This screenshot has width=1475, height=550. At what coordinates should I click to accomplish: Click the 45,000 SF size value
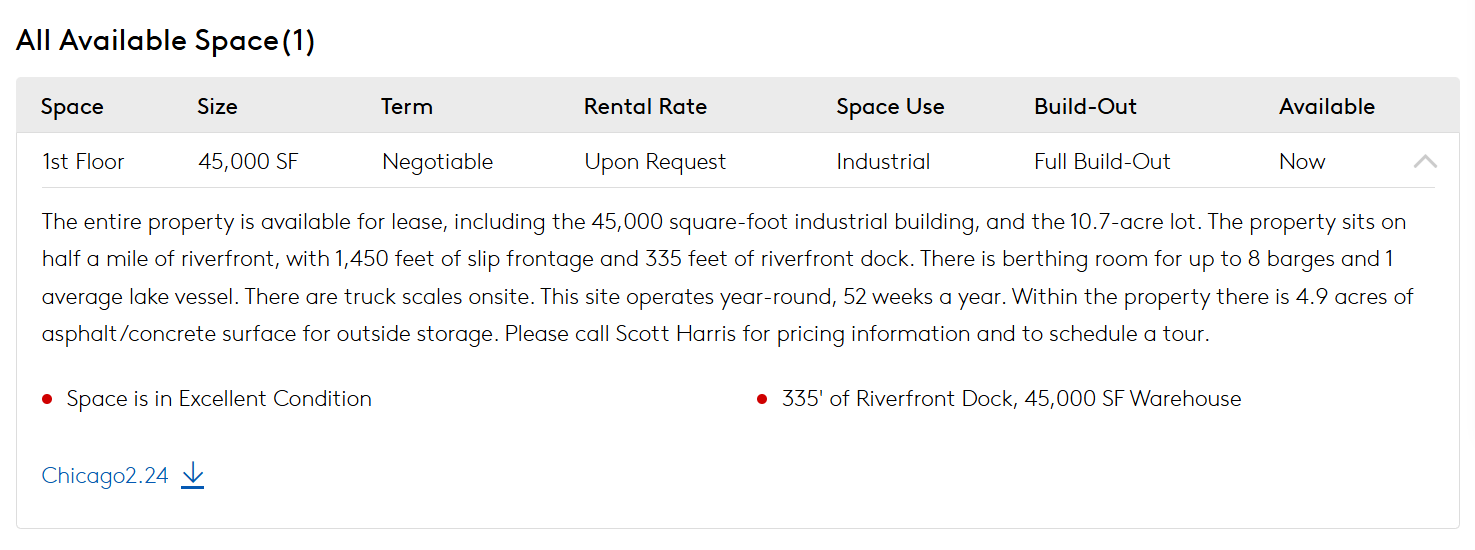(x=248, y=162)
